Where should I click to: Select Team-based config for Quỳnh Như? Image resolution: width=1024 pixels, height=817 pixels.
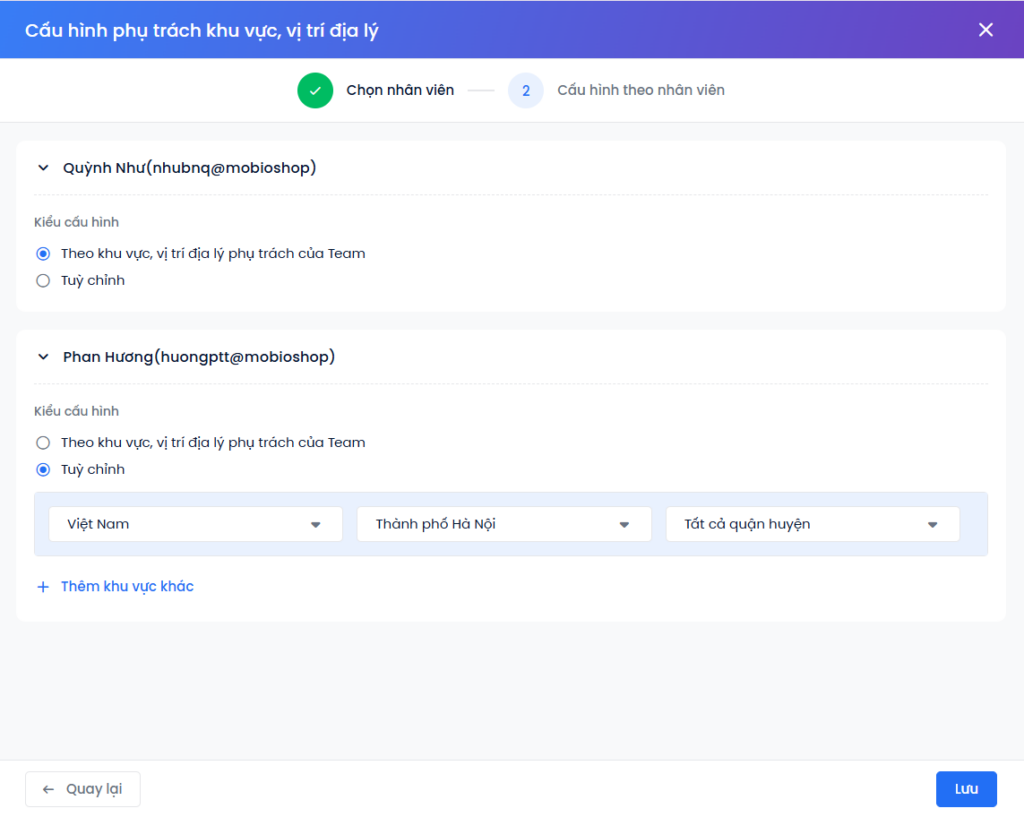(43, 253)
